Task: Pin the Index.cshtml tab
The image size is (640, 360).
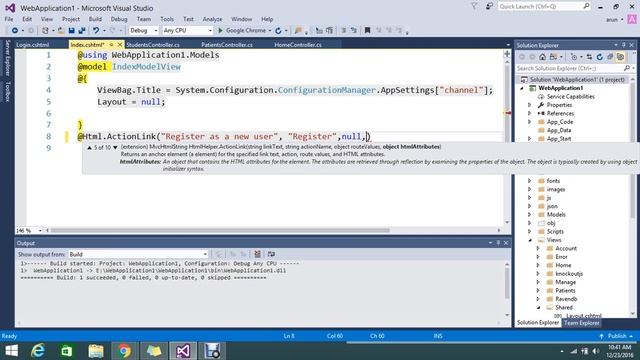Action: coord(111,45)
